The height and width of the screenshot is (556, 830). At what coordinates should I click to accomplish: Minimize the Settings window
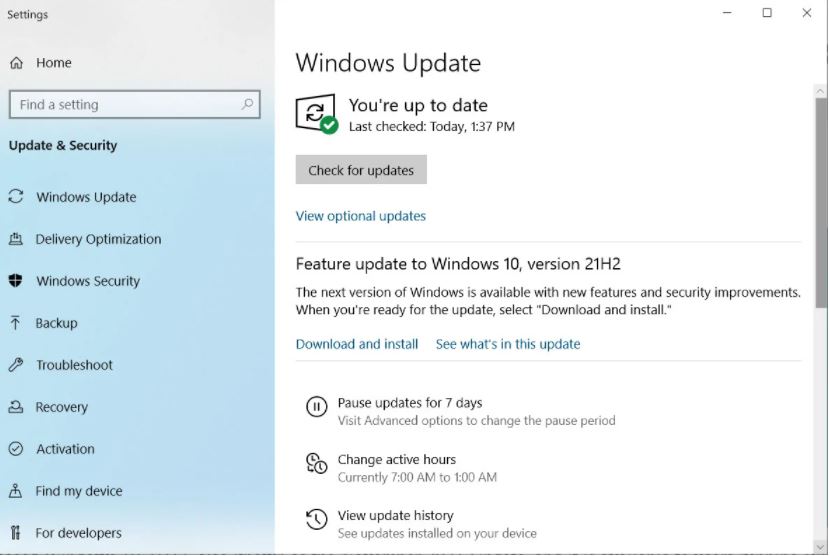pos(727,13)
